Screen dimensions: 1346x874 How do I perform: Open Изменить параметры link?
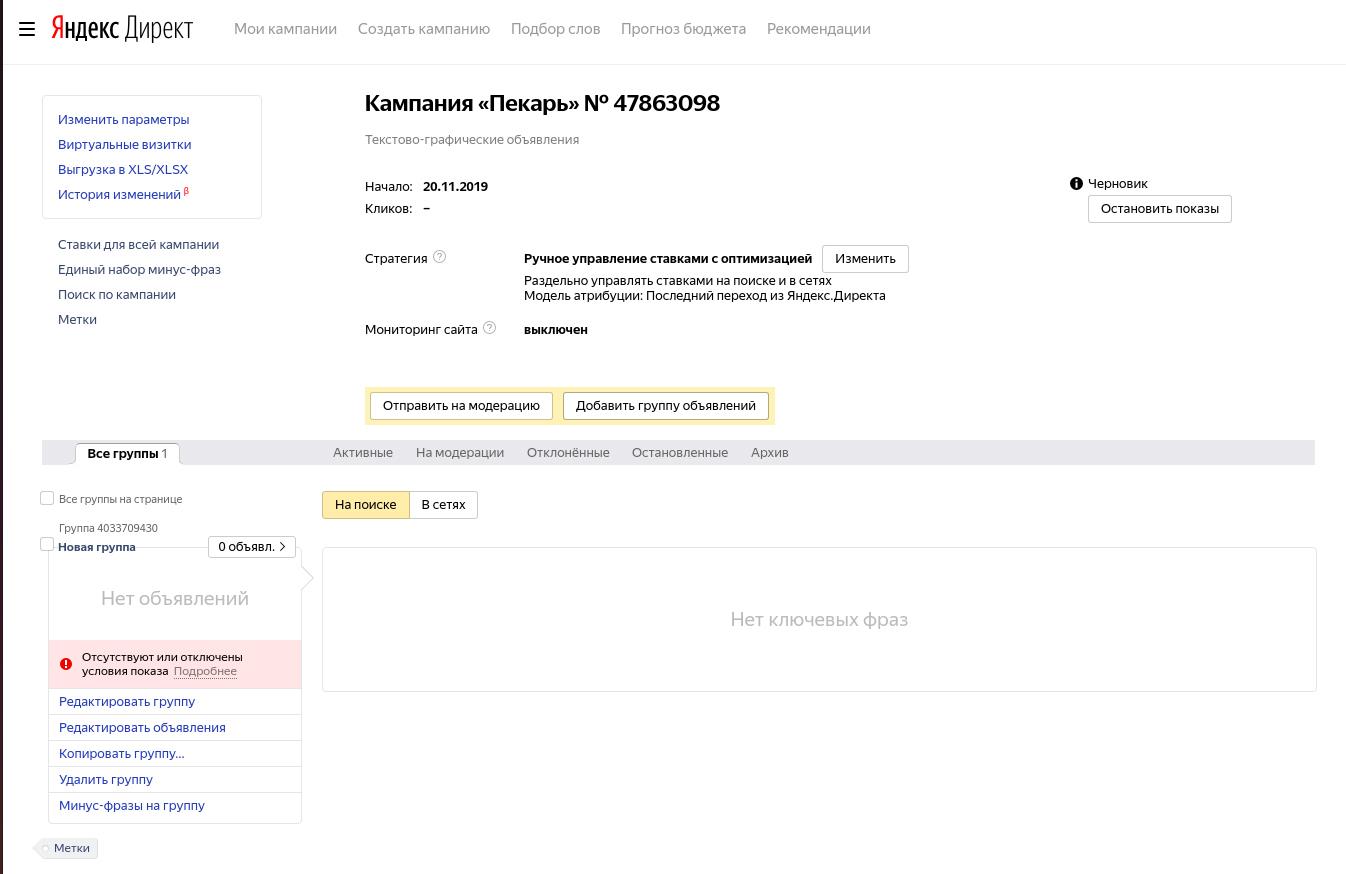[123, 120]
